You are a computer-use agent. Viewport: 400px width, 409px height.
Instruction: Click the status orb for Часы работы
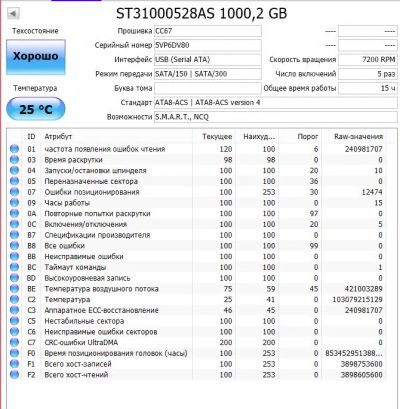pyautogui.click(x=14, y=203)
